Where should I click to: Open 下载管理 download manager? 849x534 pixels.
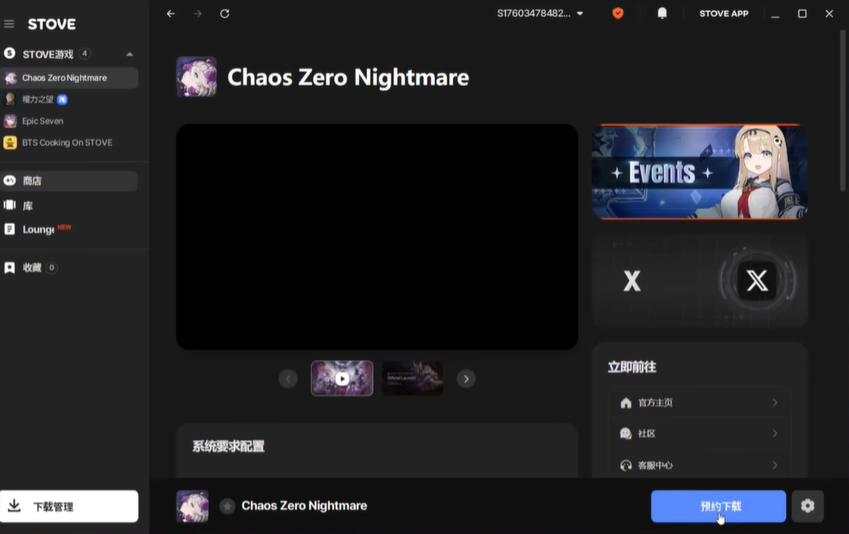(69, 506)
